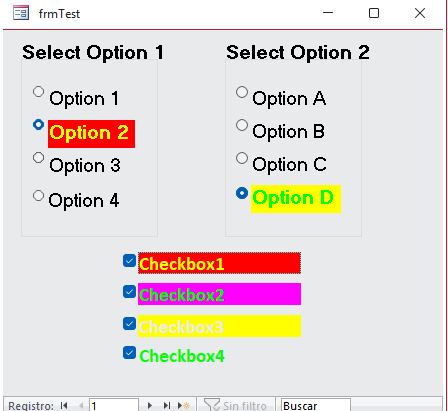Choose the Option 4 radio button

(38, 196)
